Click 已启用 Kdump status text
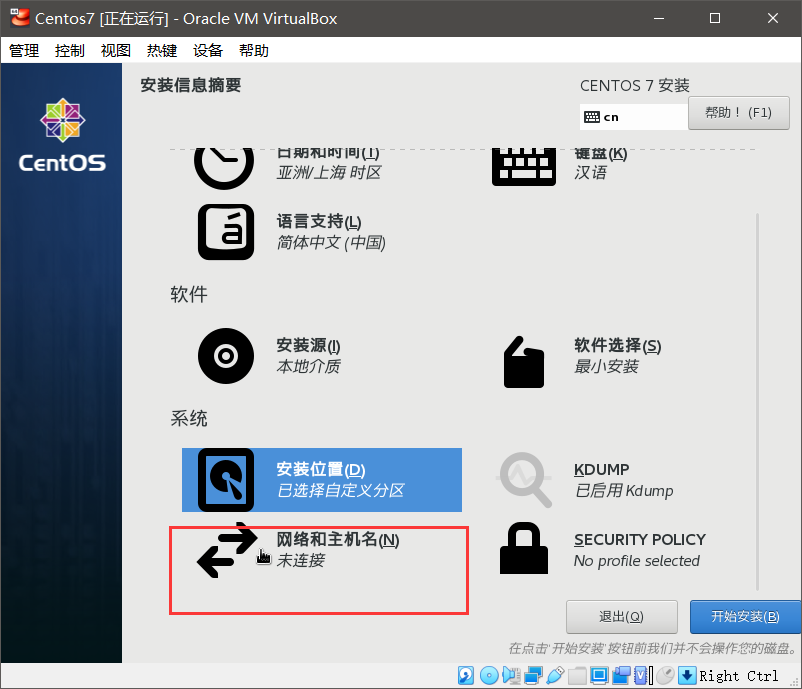The image size is (802, 689). pyautogui.click(x=623, y=490)
